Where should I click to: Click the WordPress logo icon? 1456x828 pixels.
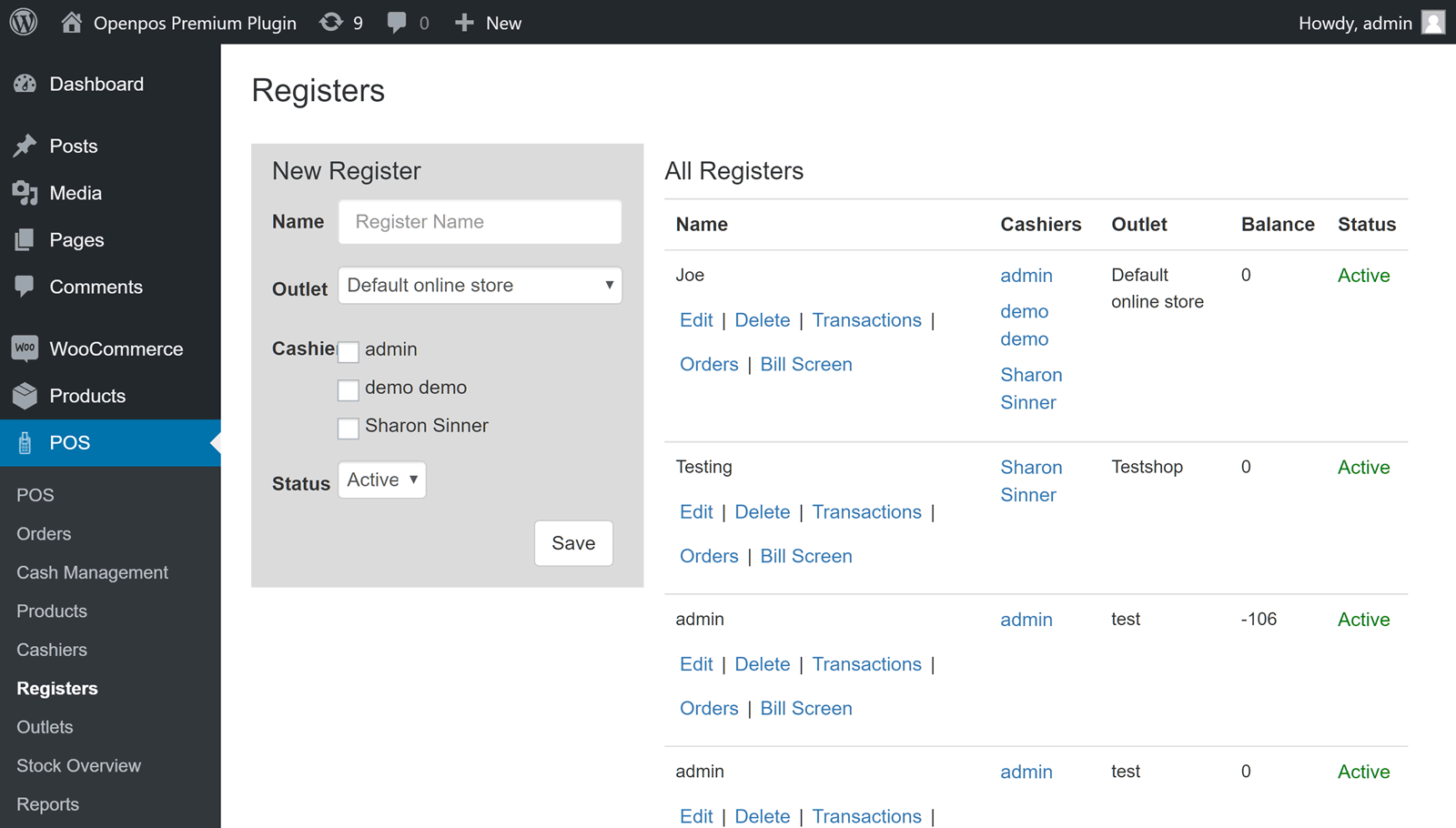pos(22,22)
